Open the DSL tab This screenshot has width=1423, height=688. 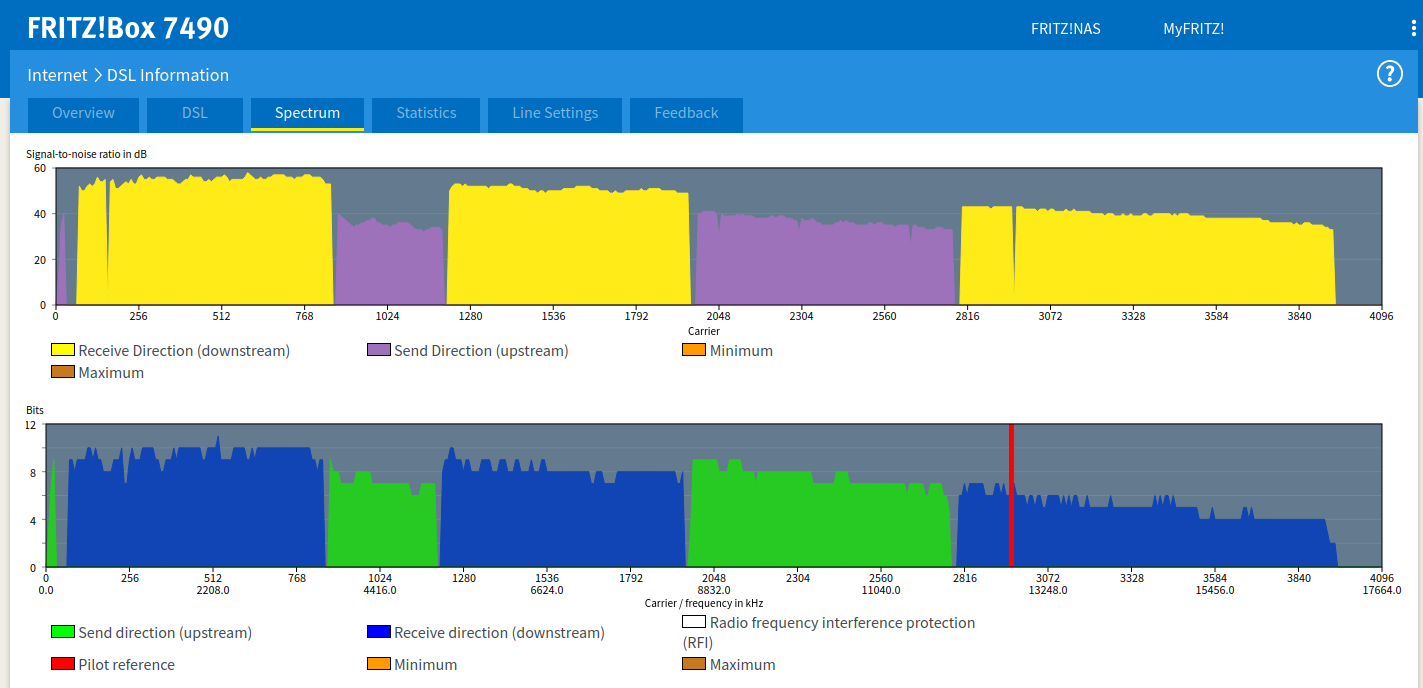click(195, 113)
